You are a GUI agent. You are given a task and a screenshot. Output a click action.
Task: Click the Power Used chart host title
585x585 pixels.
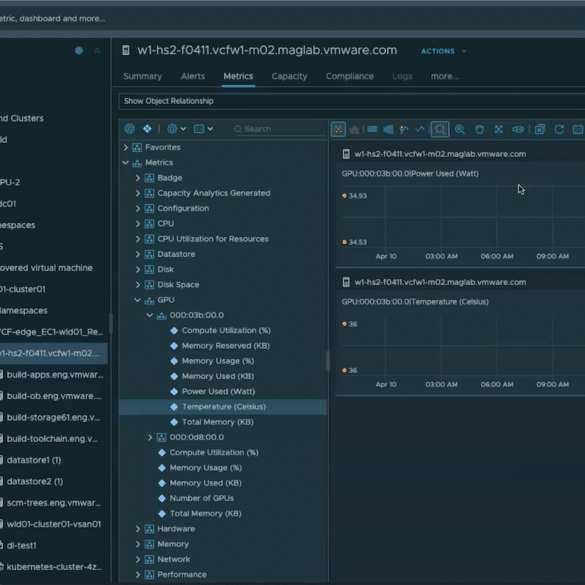(440, 154)
